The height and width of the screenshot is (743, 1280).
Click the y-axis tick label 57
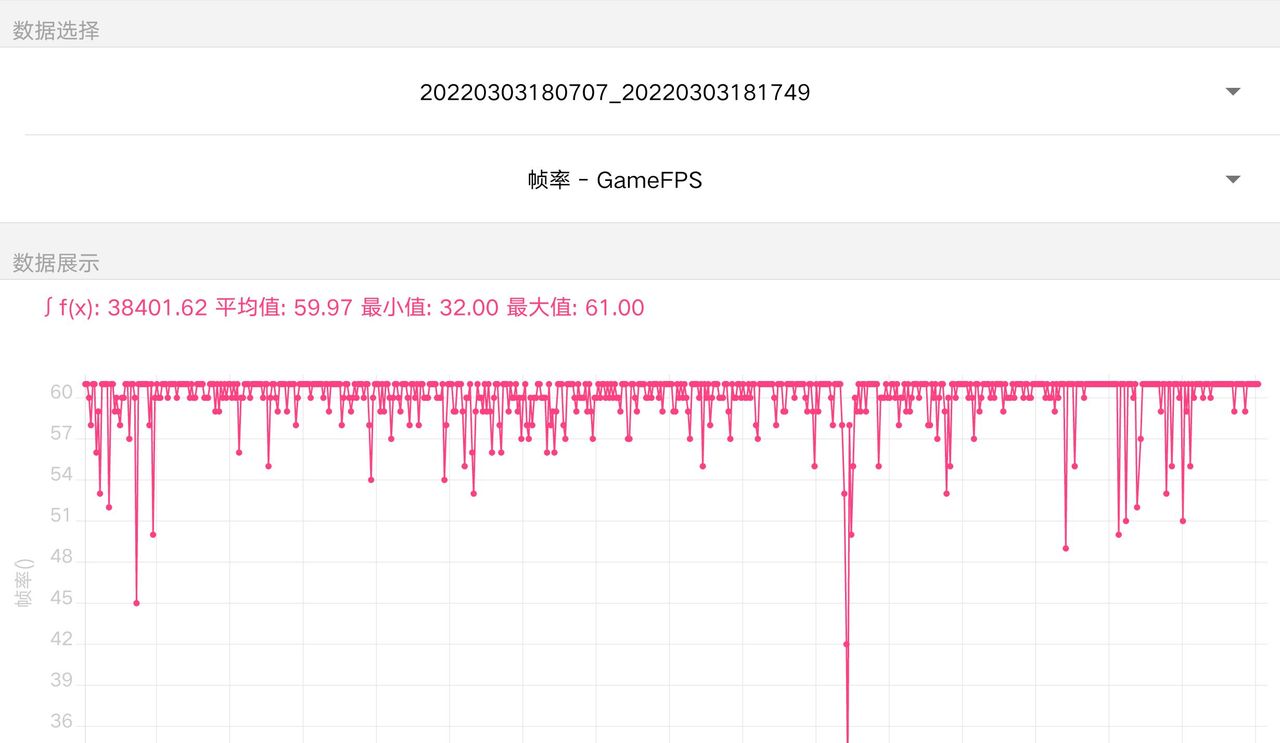[x=61, y=433]
